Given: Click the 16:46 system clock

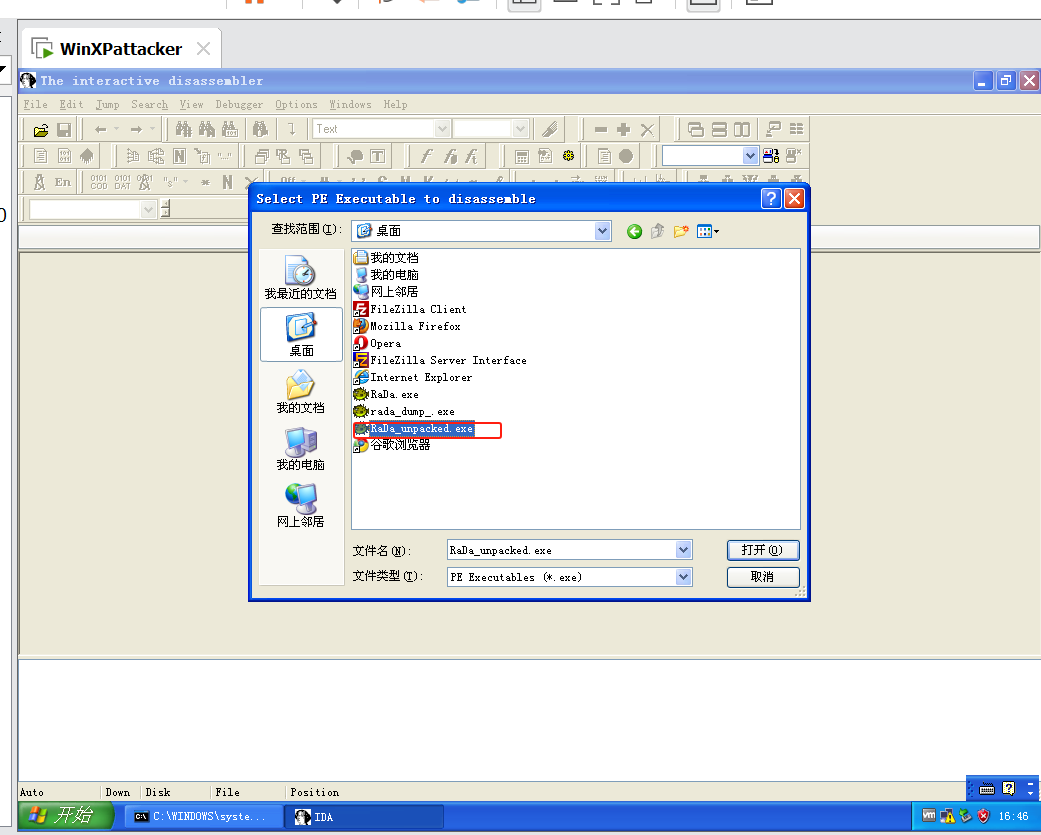Looking at the screenshot, I should 1013,816.
